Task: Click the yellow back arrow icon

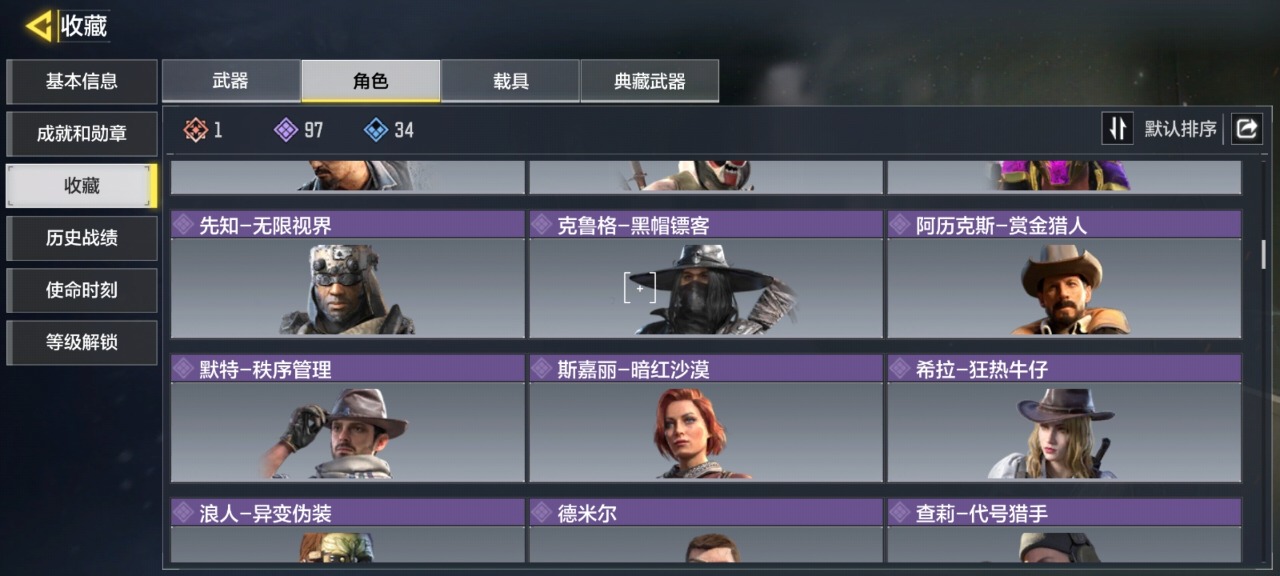Action: [39, 26]
